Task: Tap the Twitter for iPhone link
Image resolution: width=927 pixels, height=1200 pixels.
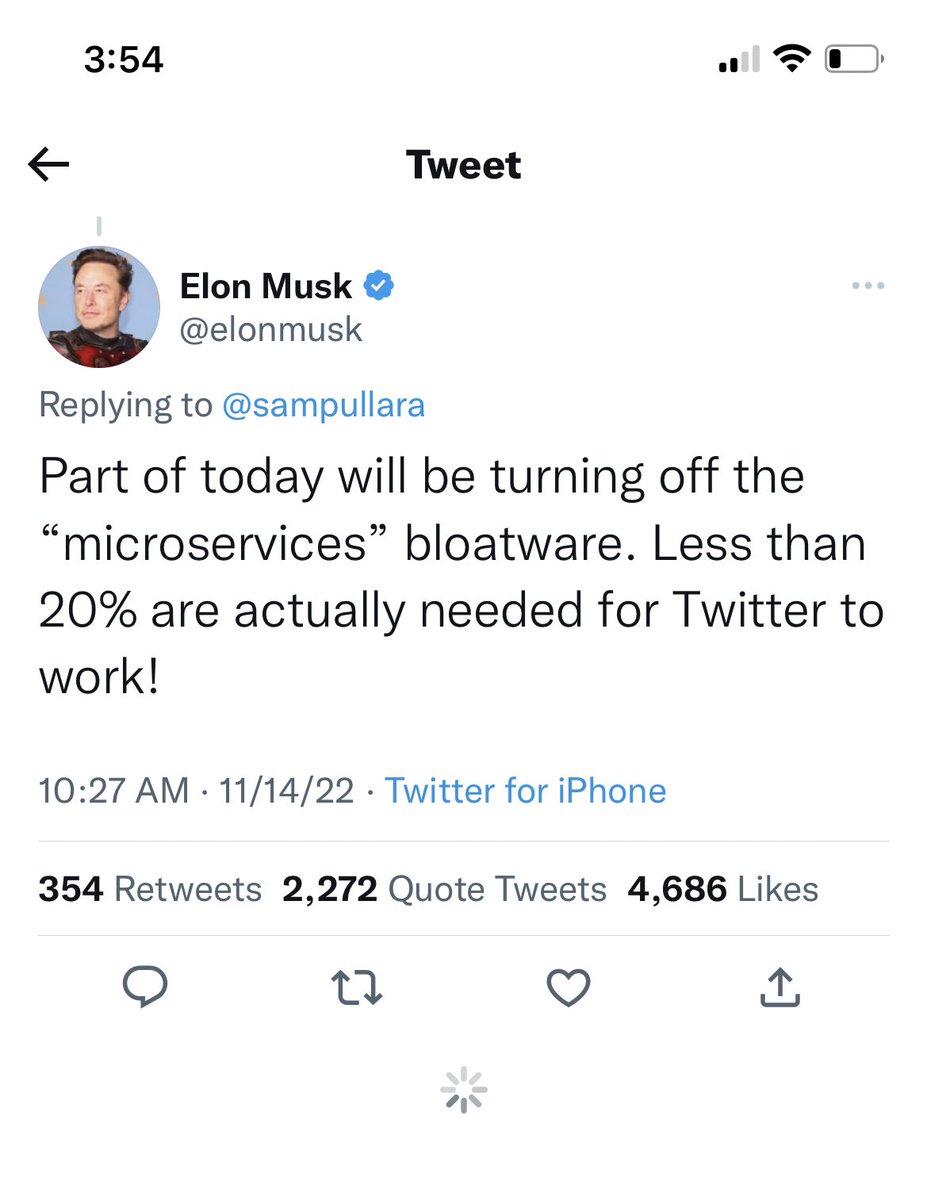Action: tap(526, 791)
